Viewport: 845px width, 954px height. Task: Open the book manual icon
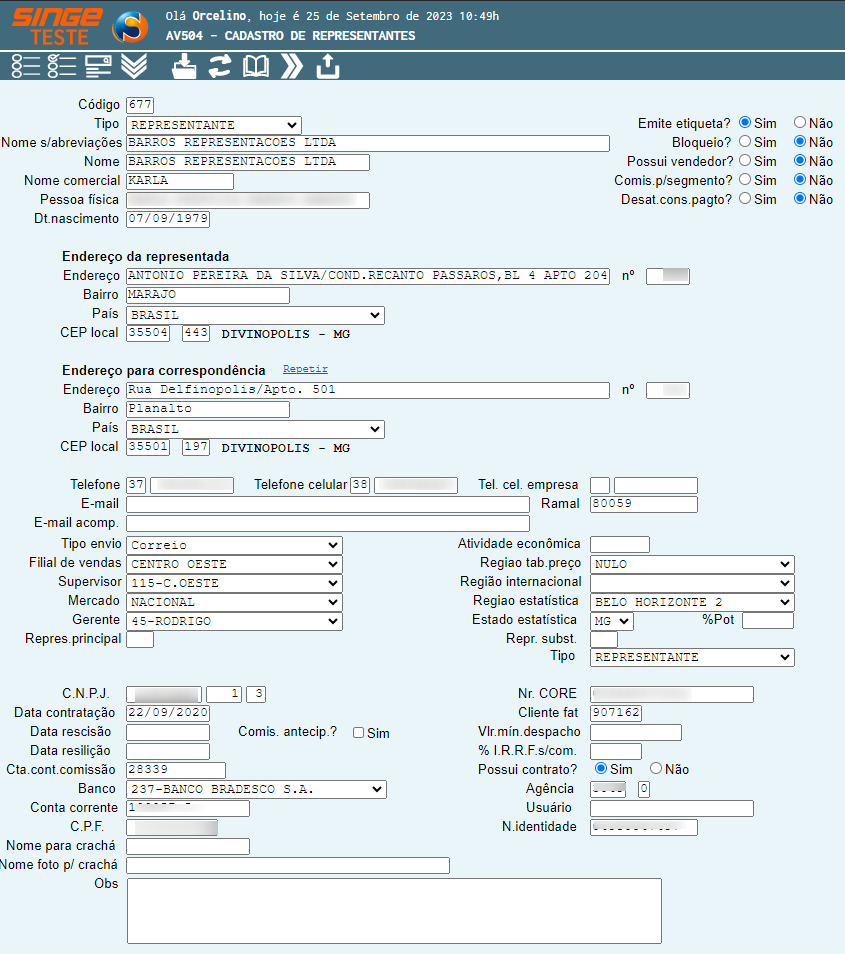click(256, 66)
